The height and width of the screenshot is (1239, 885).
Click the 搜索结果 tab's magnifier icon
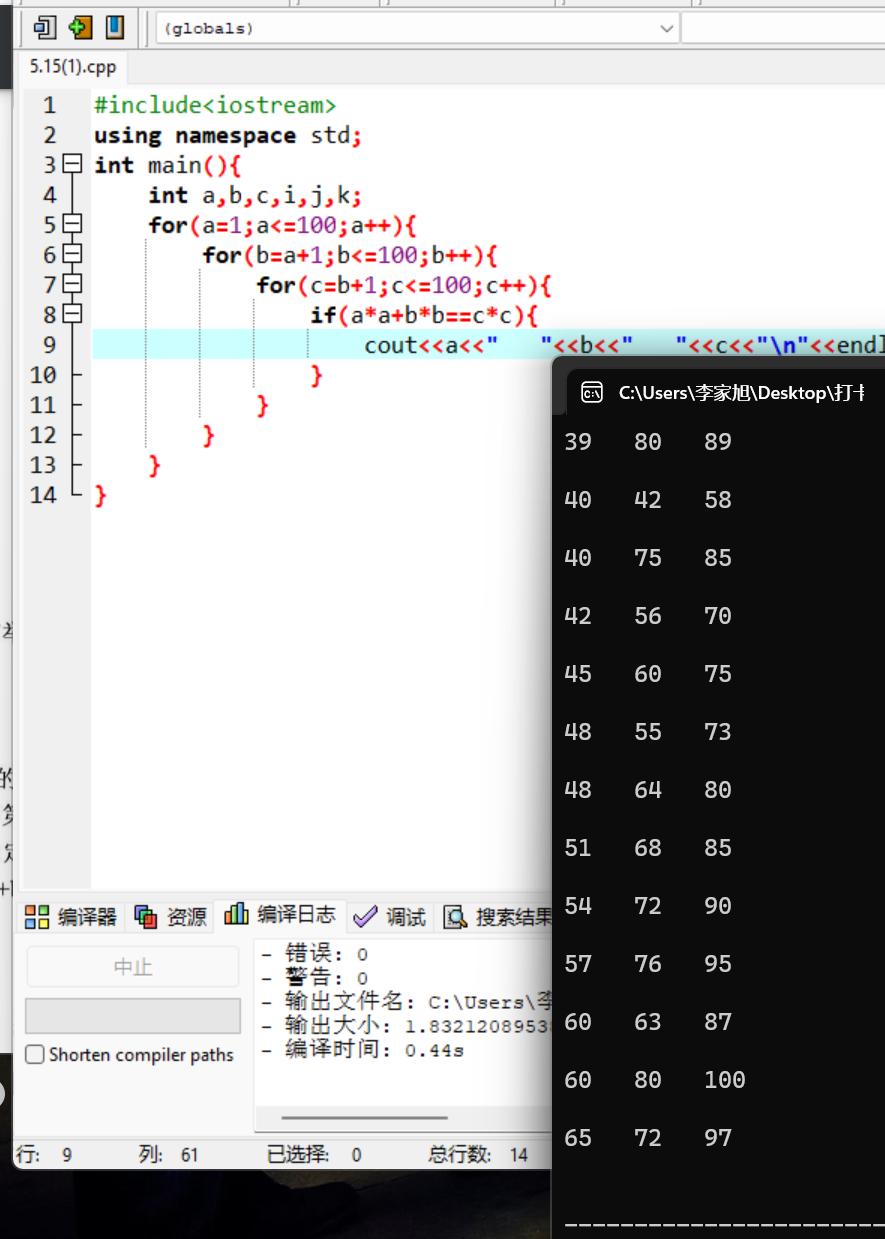[x=456, y=917]
